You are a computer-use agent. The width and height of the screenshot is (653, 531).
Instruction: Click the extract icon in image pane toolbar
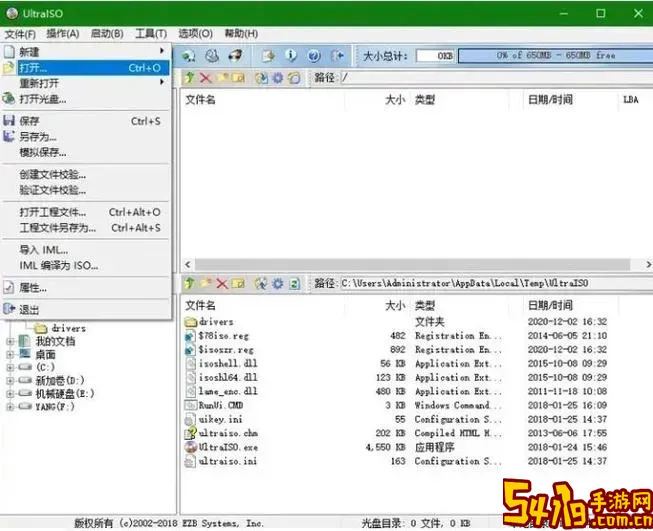[x=262, y=77]
